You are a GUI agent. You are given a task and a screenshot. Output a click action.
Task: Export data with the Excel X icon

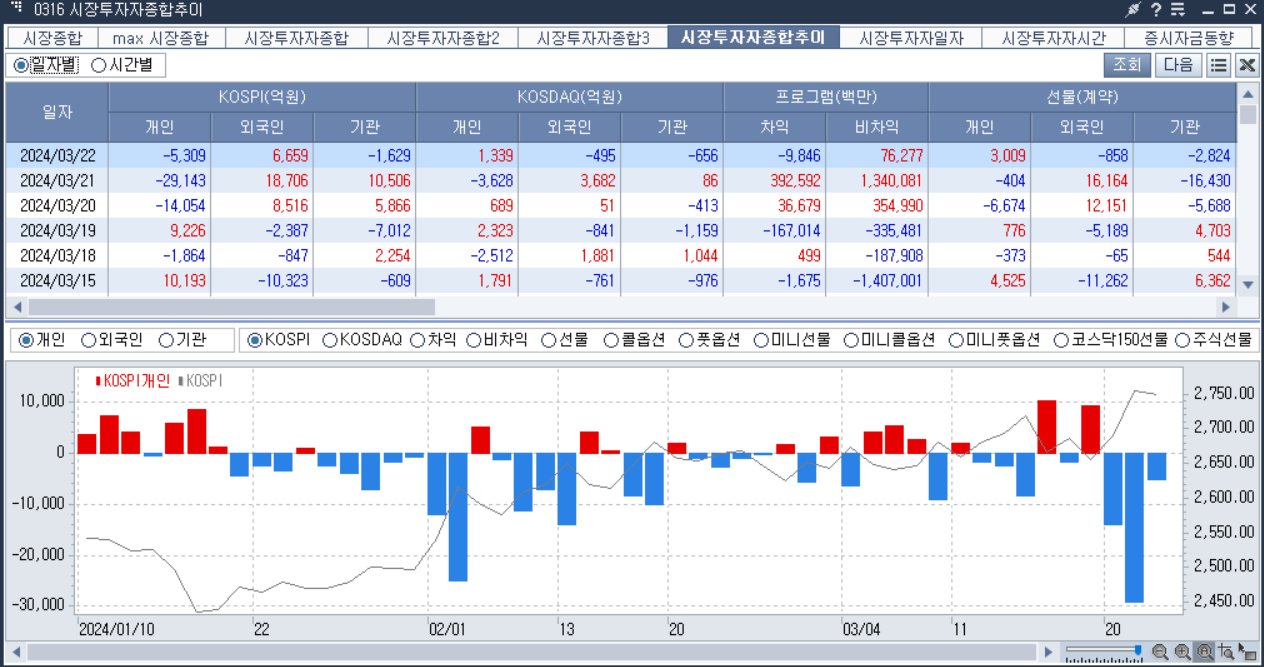(x=1246, y=66)
